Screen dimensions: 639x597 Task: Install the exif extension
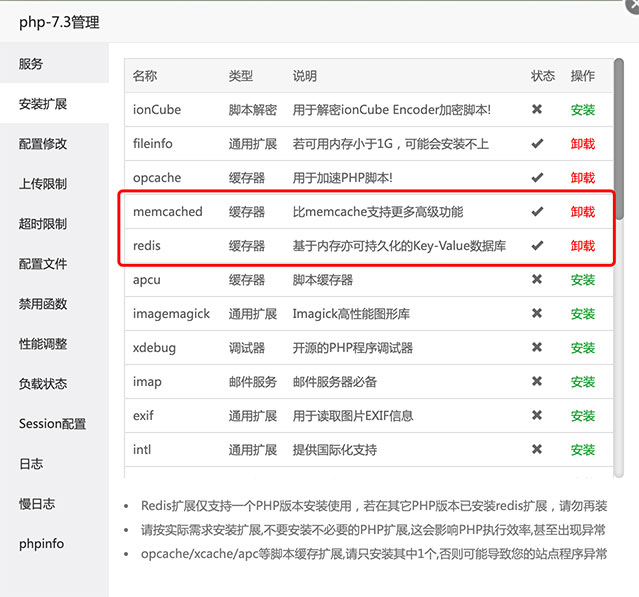tap(583, 416)
